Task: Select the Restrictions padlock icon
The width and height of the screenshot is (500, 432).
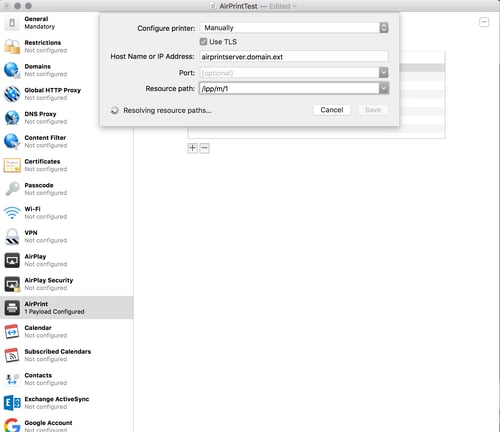Action: point(12,46)
